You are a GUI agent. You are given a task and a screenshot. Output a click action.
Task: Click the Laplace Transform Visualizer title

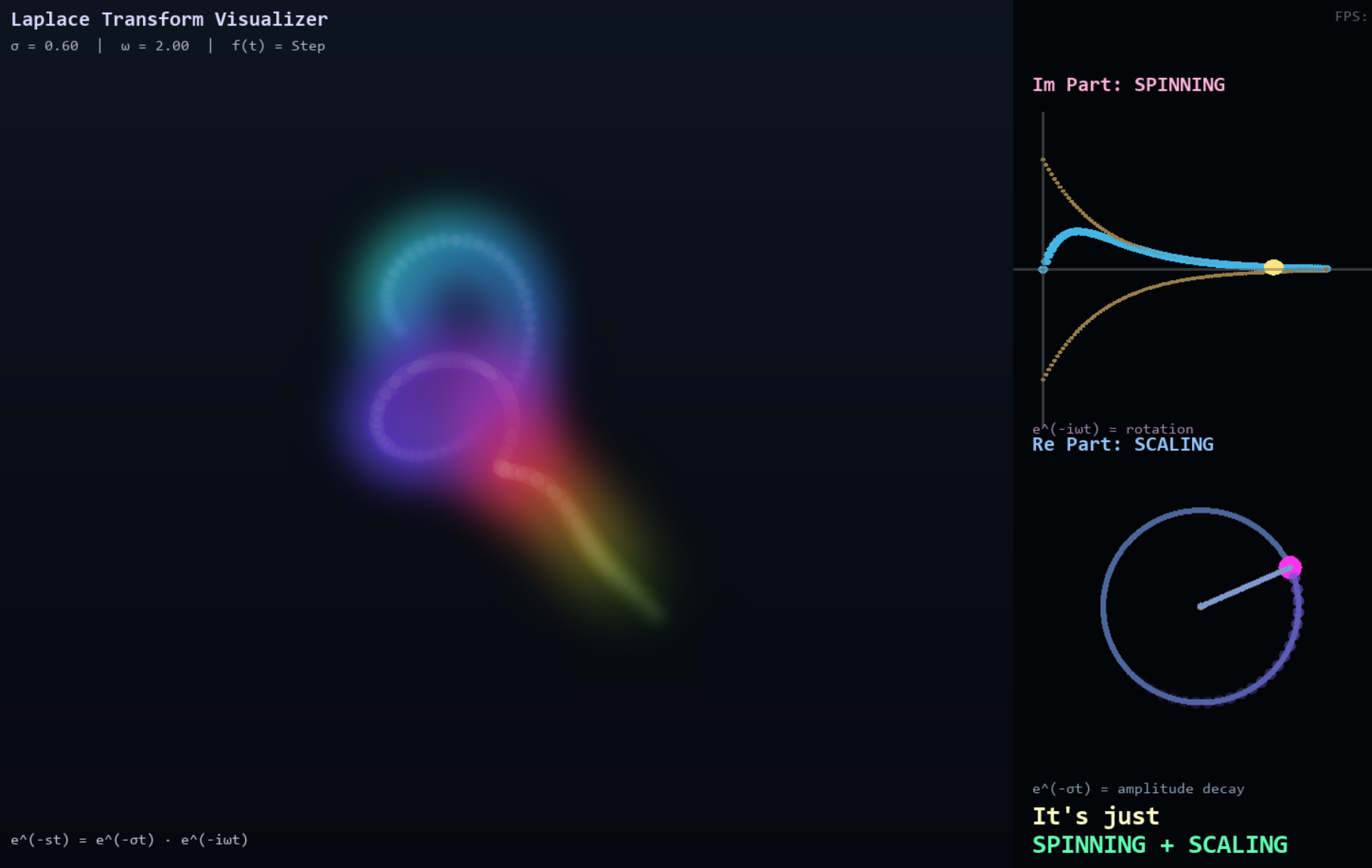169,19
